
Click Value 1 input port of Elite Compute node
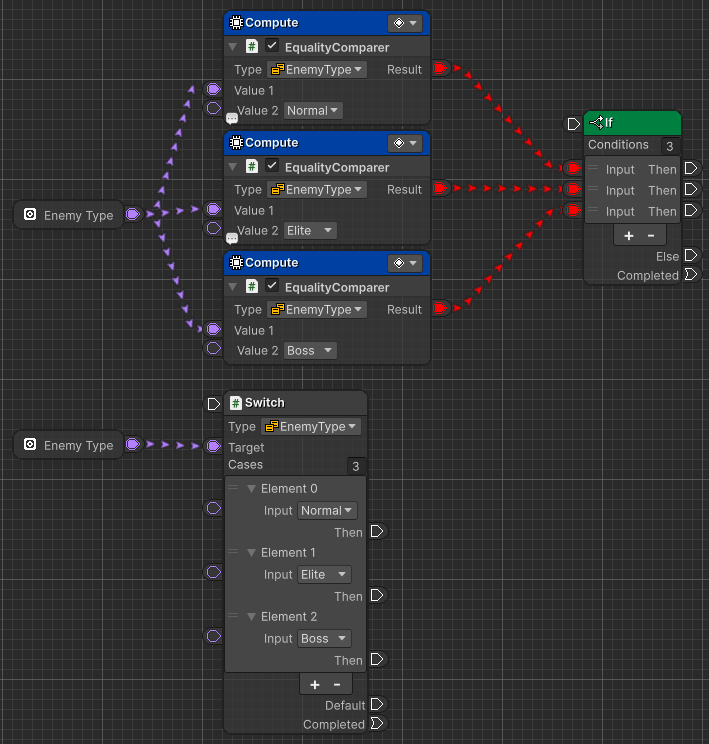pos(214,209)
